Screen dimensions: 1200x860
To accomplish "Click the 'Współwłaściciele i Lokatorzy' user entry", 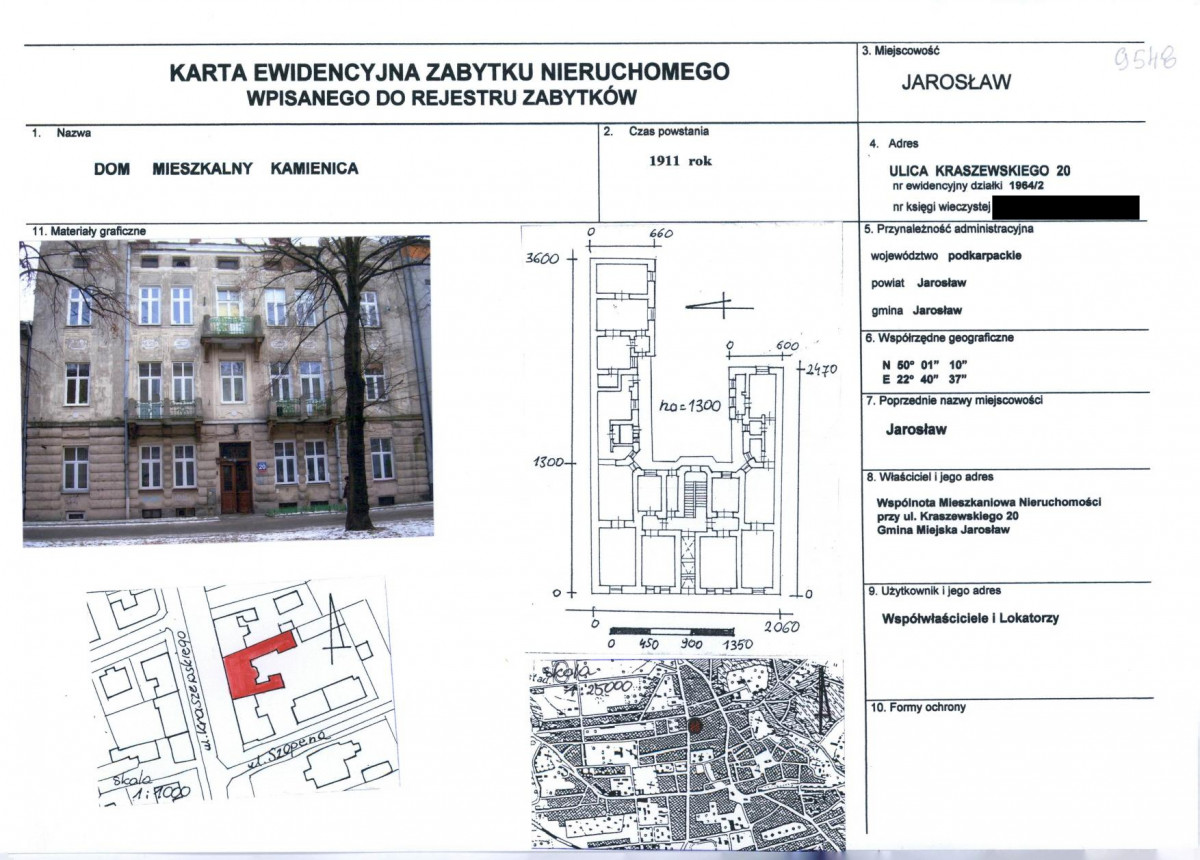I will [x=970, y=618].
